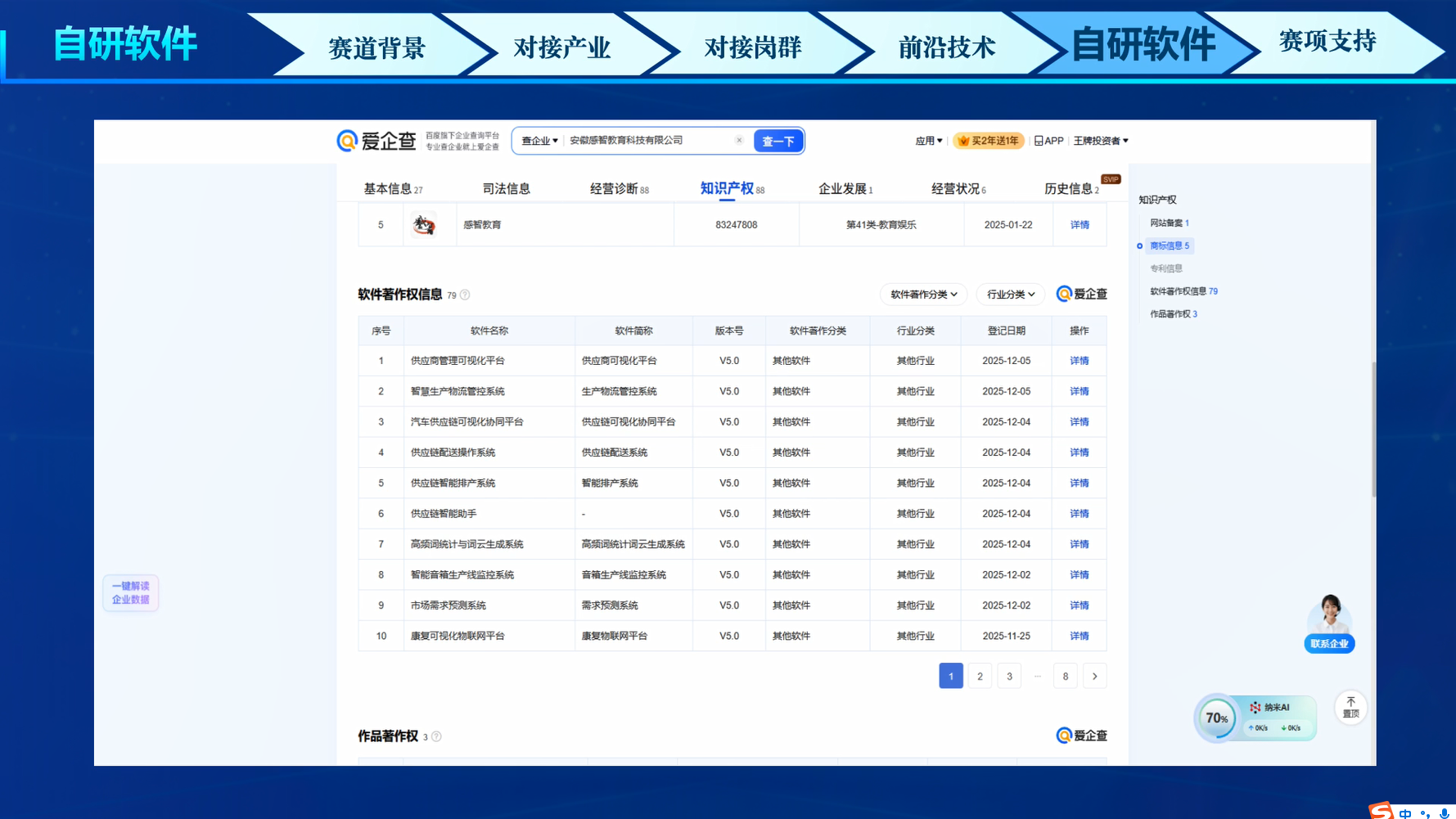1456x819 pixels.
Task: Click help icon beside 作品著作权 heading
Action: click(437, 736)
